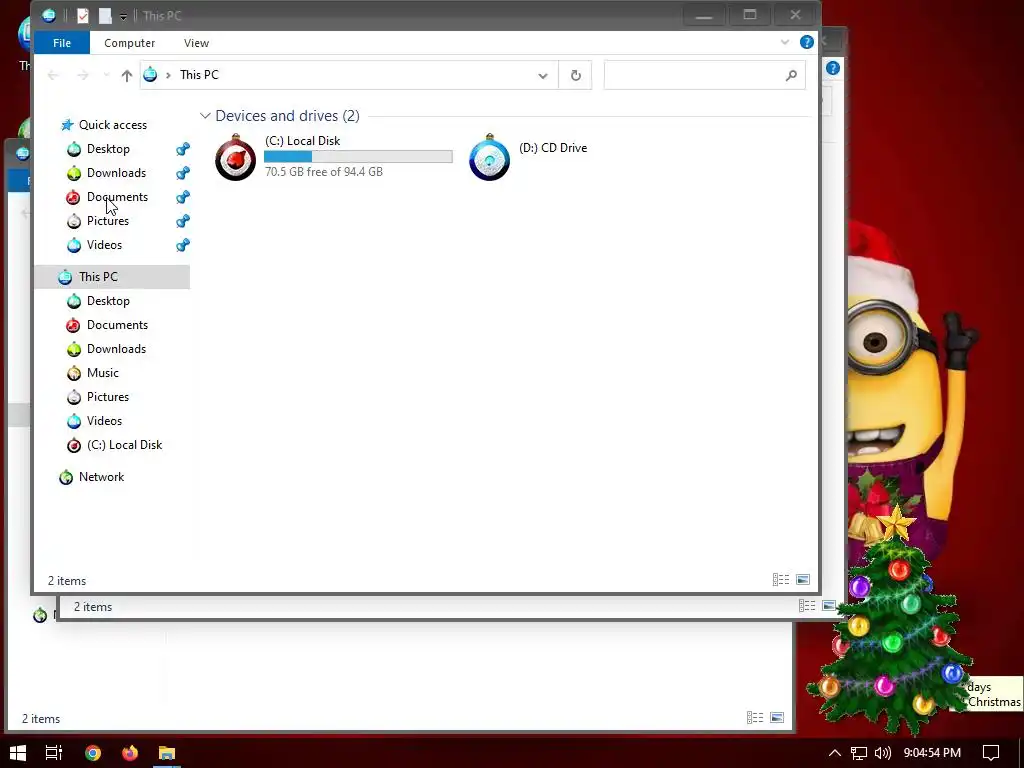Viewport: 1024px width, 768px height.
Task: Open Downloads under Quick access
Action: 116,173
